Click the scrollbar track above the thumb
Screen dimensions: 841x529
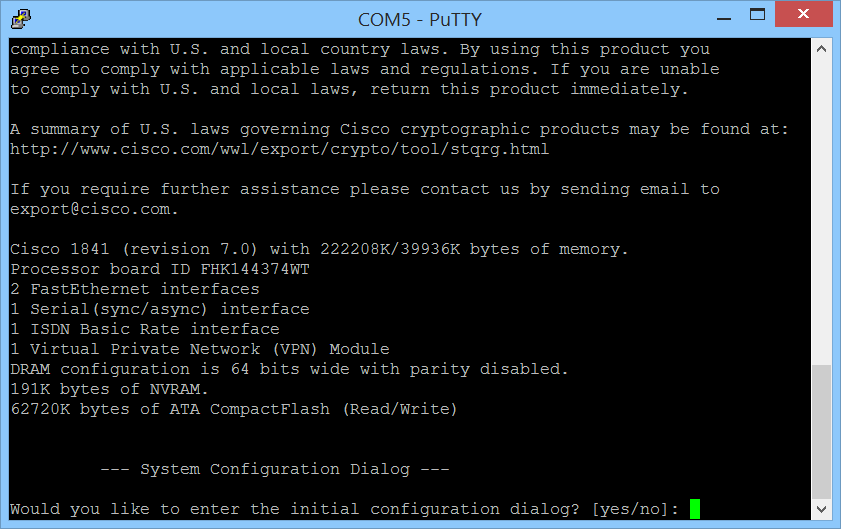coord(822,200)
